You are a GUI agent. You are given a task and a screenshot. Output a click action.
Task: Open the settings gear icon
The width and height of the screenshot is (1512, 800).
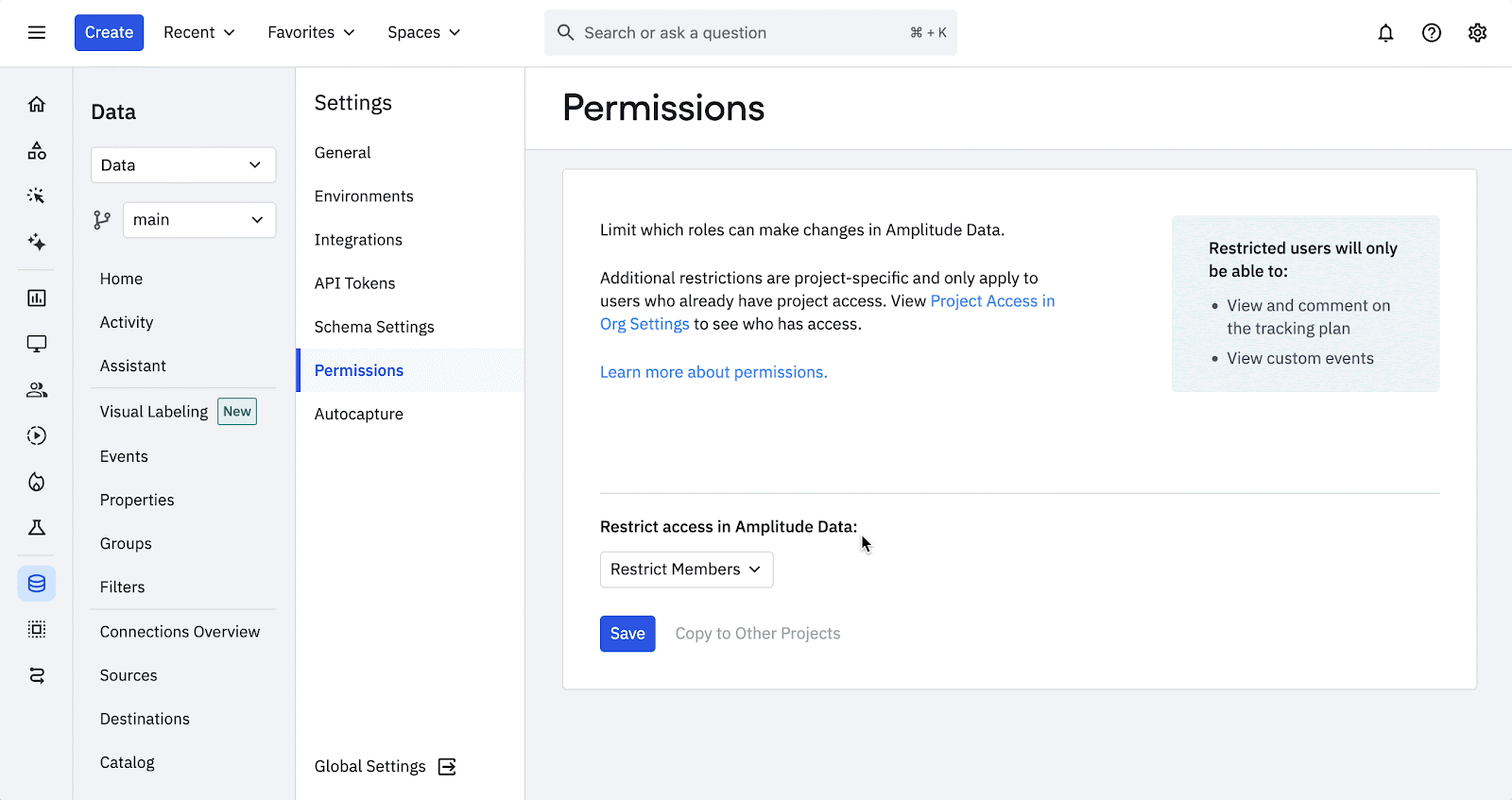tap(1478, 33)
